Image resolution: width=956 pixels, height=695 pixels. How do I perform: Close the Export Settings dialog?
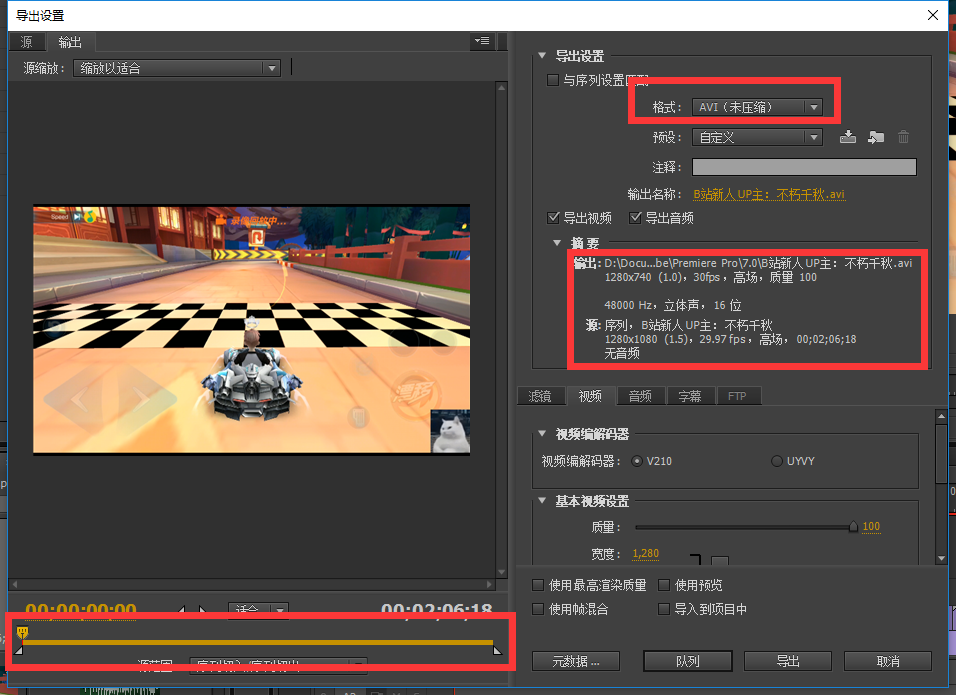[x=933, y=15]
